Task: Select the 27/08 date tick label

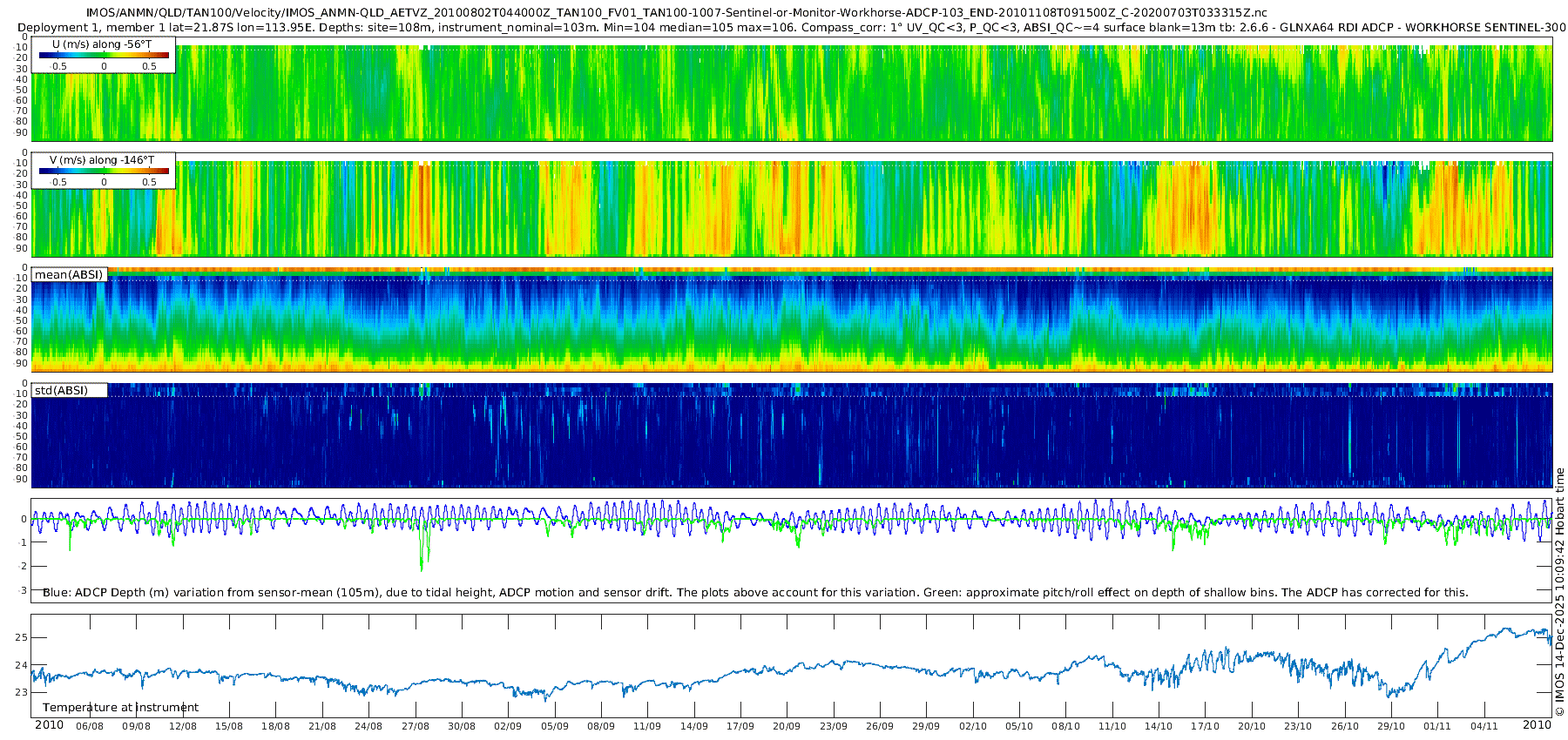Action: click(x=416, y=726)
